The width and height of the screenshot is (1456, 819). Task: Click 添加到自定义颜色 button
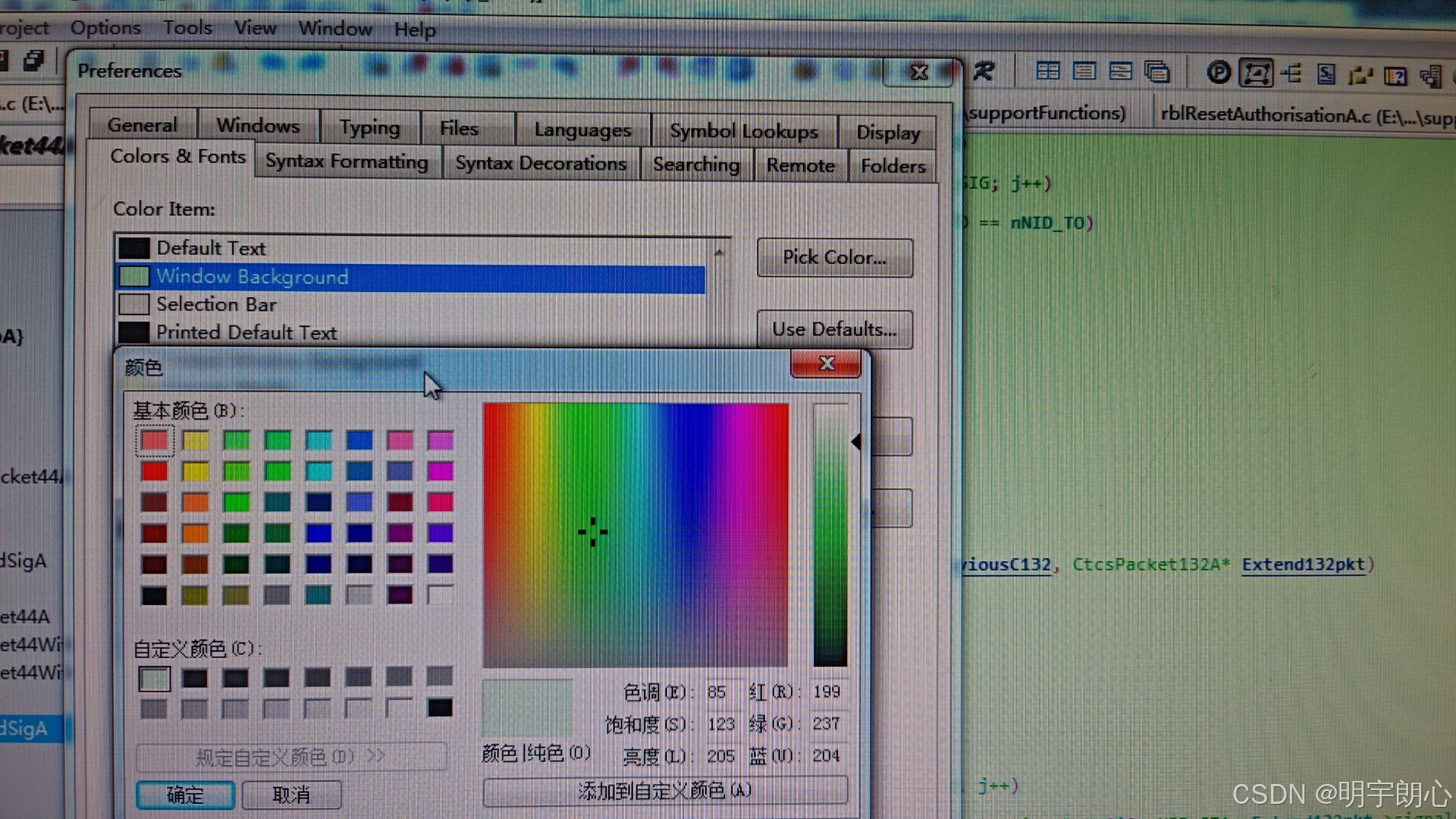(665, 791)
